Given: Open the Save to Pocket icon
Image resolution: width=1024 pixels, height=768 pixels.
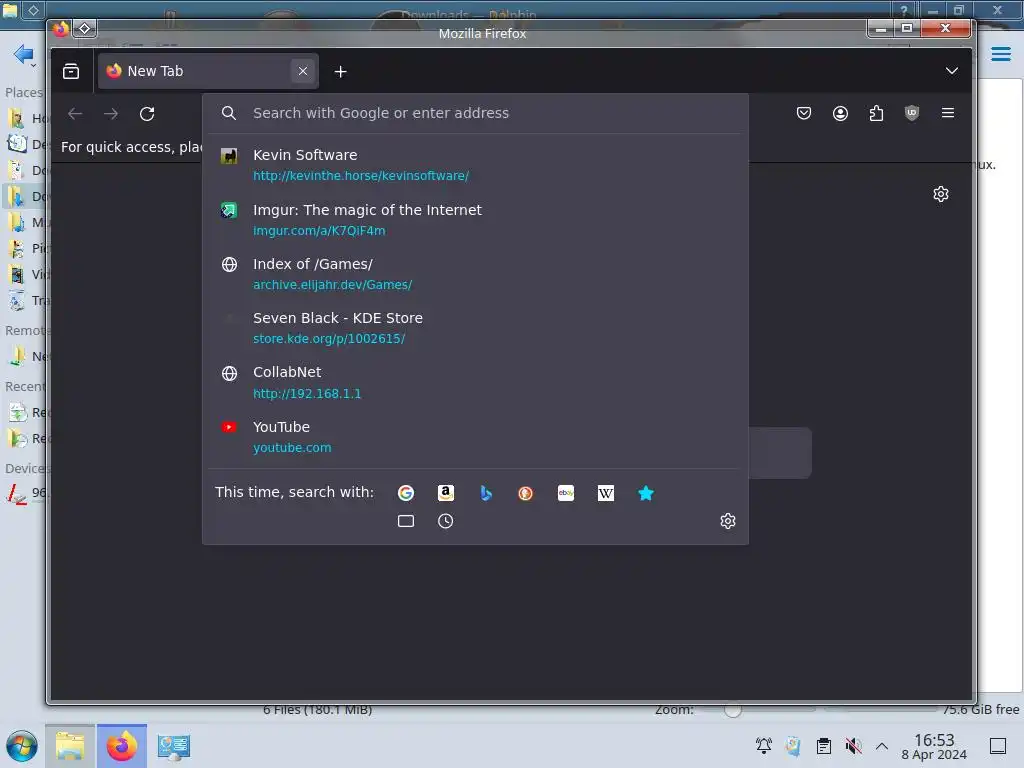Looking at the screenshot, I should [804, 113].
